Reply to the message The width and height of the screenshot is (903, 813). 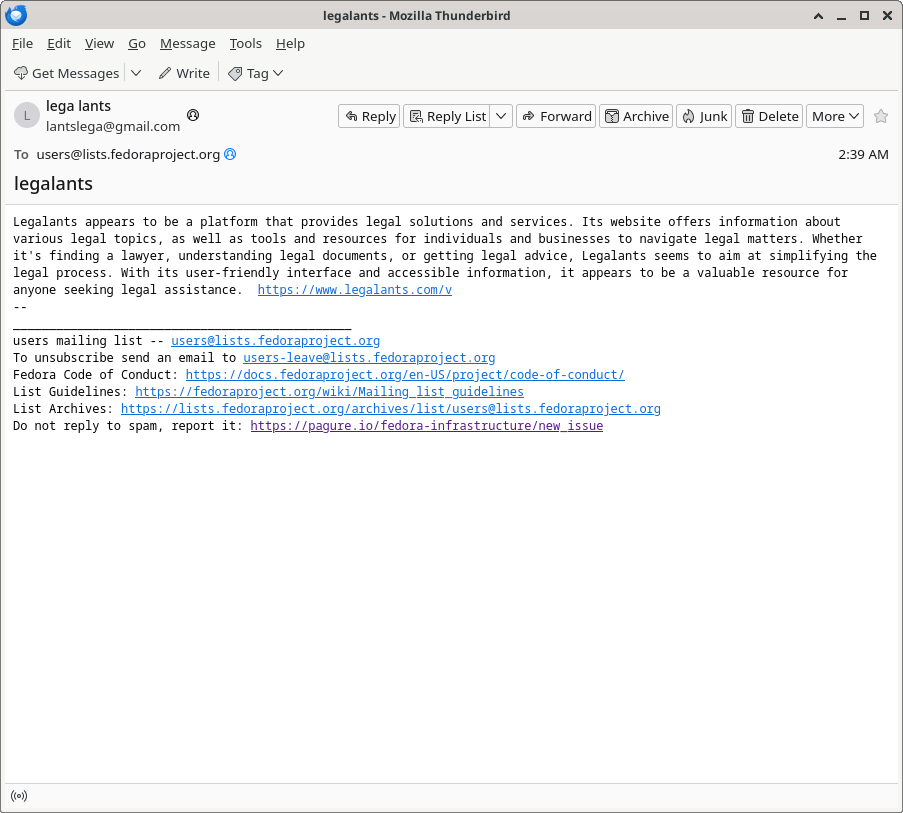369,116
